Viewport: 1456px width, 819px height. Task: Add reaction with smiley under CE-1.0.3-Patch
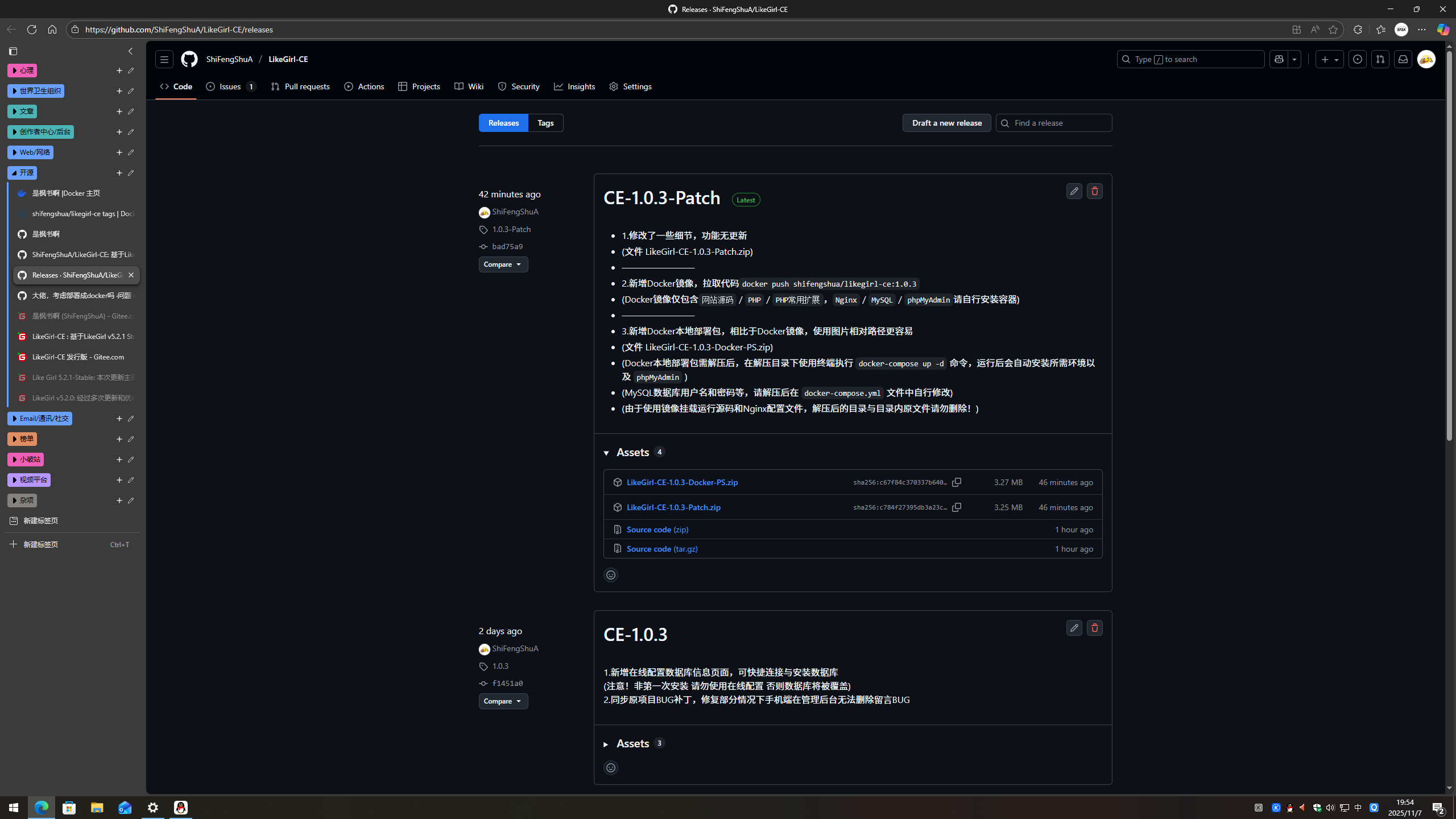coord(611,575)
